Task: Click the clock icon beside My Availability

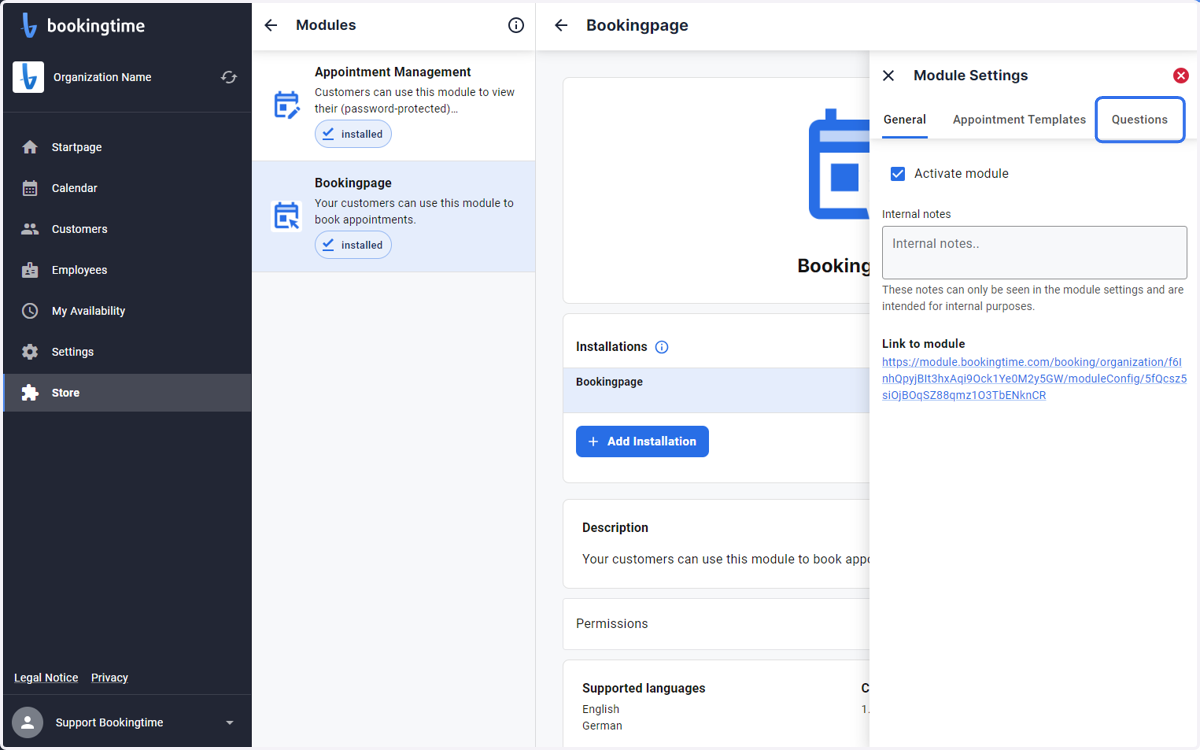Action: 30,311
